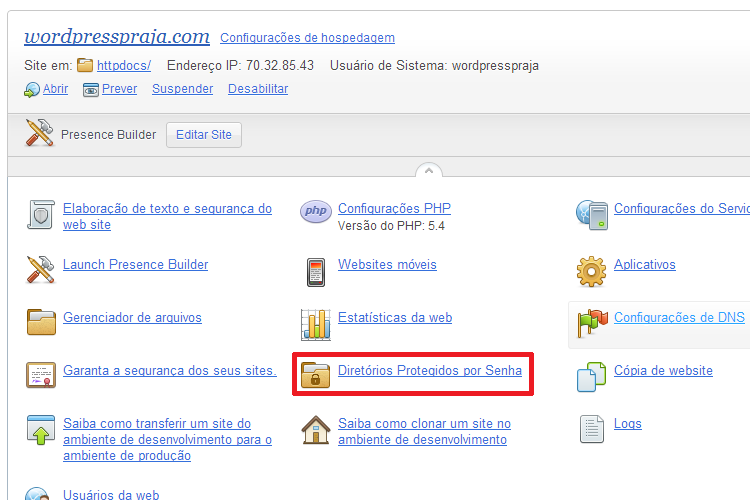Click the Abrir globe icon

tap(32, 89)
